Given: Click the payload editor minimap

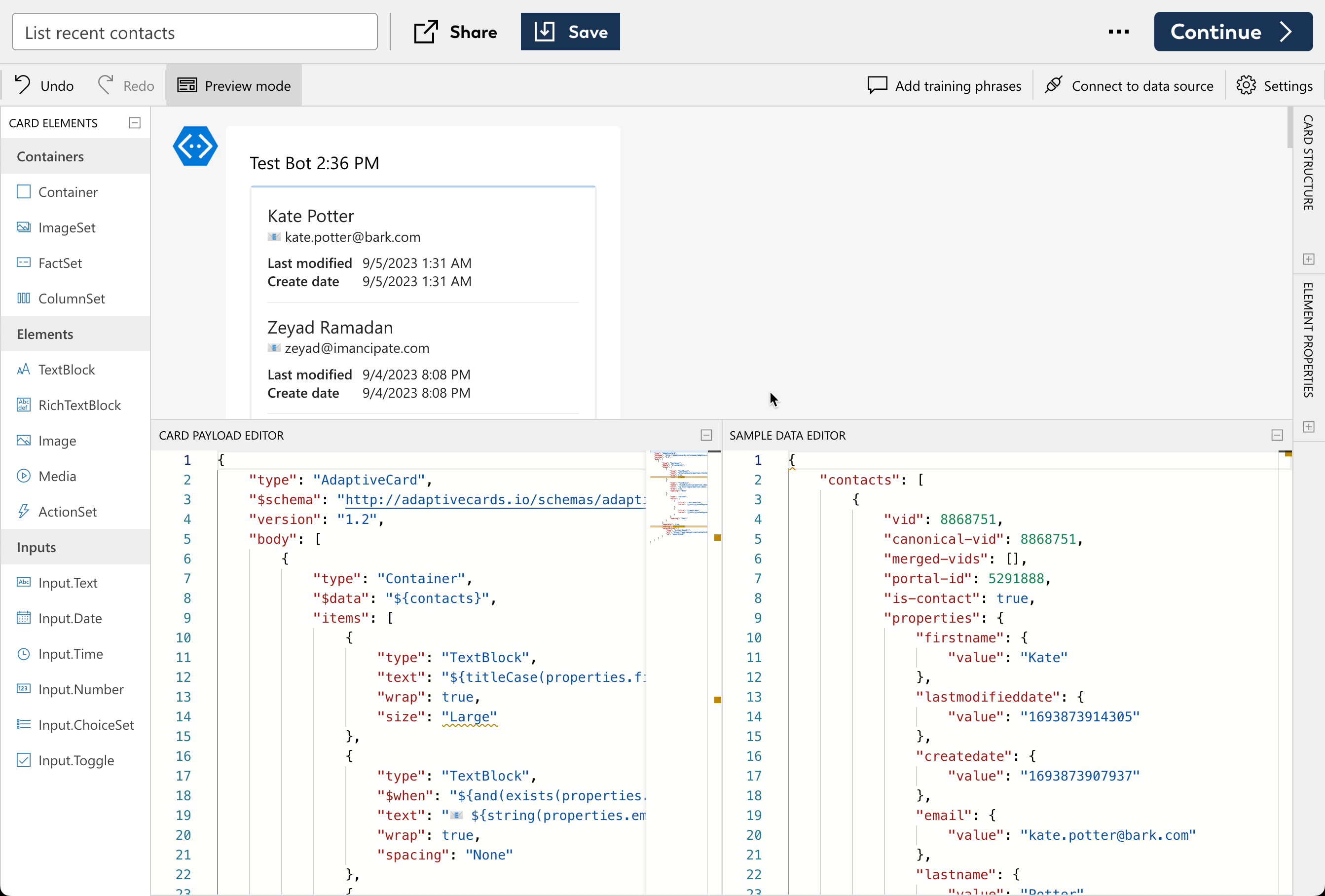Looking at the screenshot, I should pyautogui.click(x=678, y=496).
